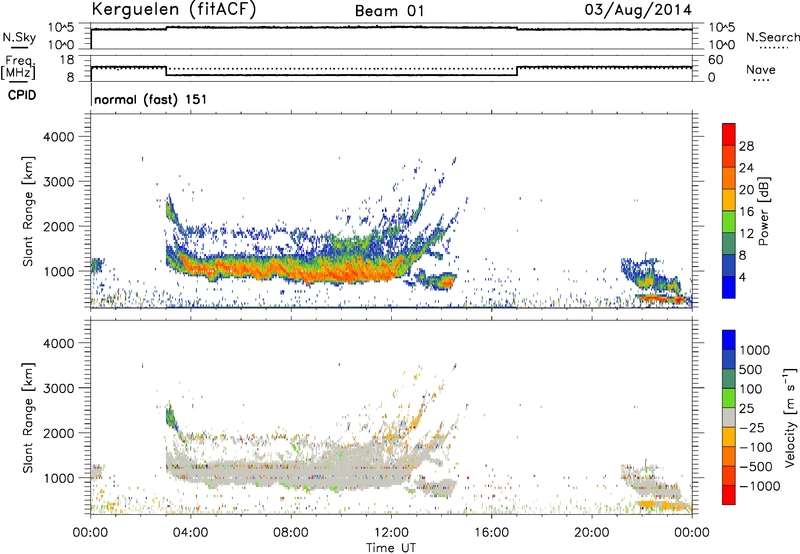800x554 pixels.
Task: Click the blue bottom segment of power colorbar
Action: pyautogui.click(x=729, y=287)
